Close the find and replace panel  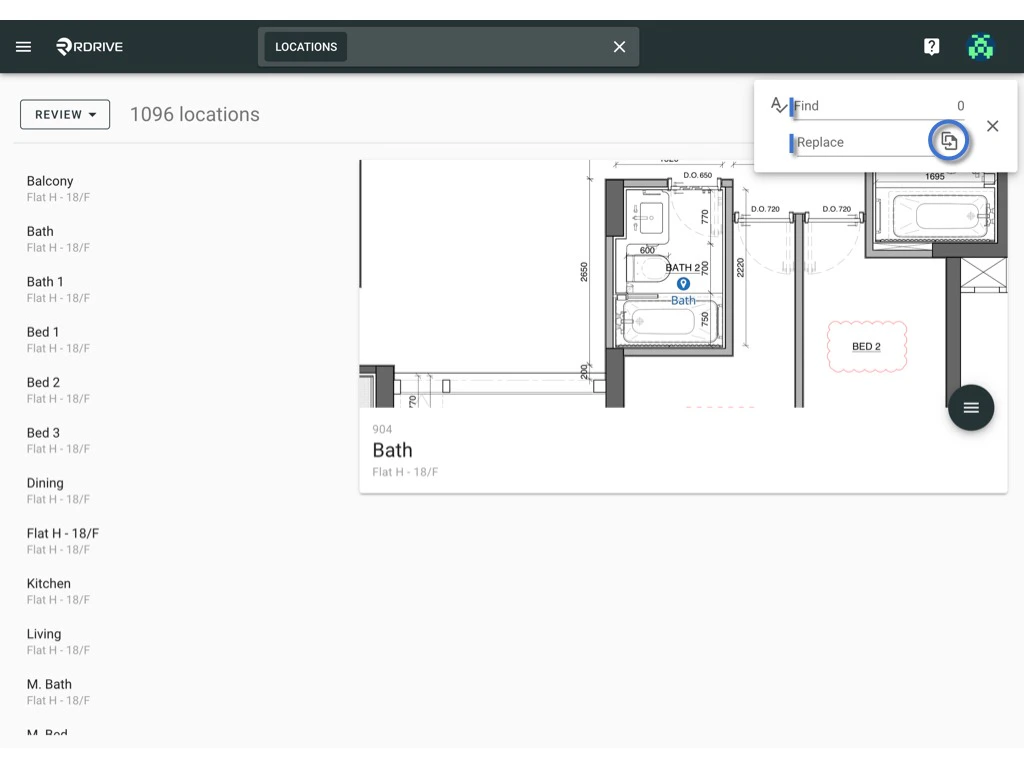pos(992,126)
